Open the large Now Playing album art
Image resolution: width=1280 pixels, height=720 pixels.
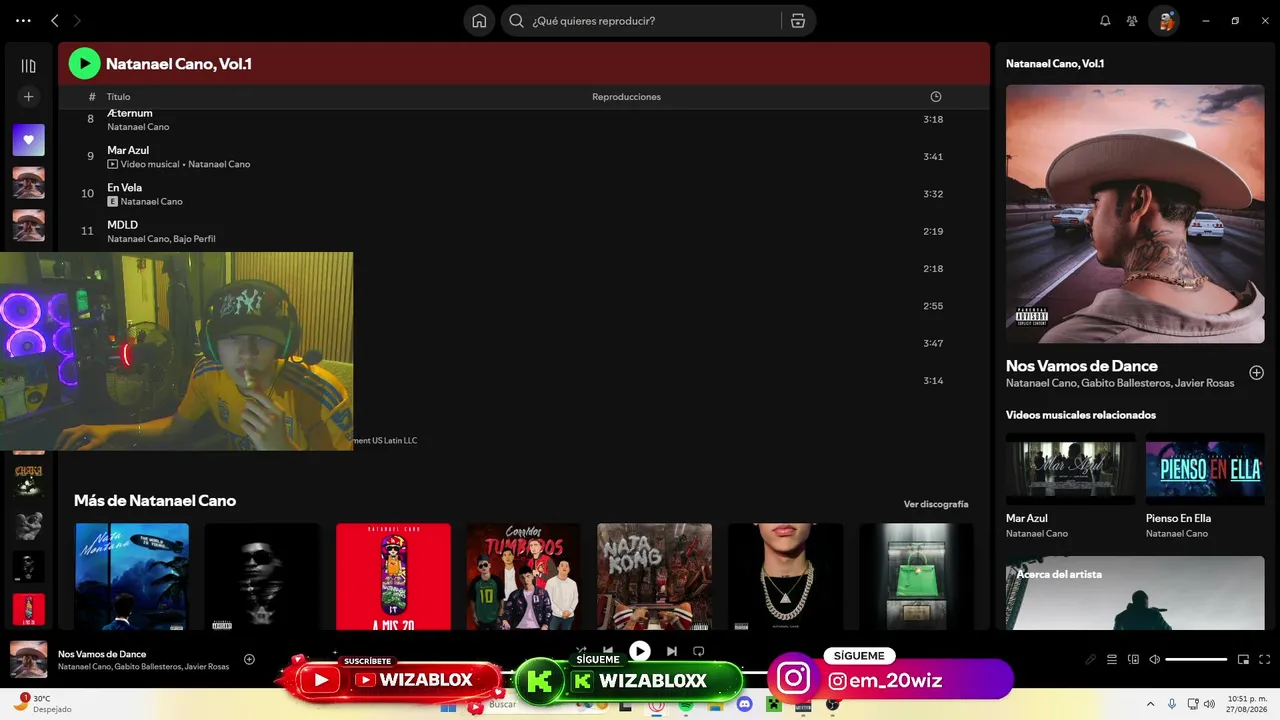pos(1135,214)
